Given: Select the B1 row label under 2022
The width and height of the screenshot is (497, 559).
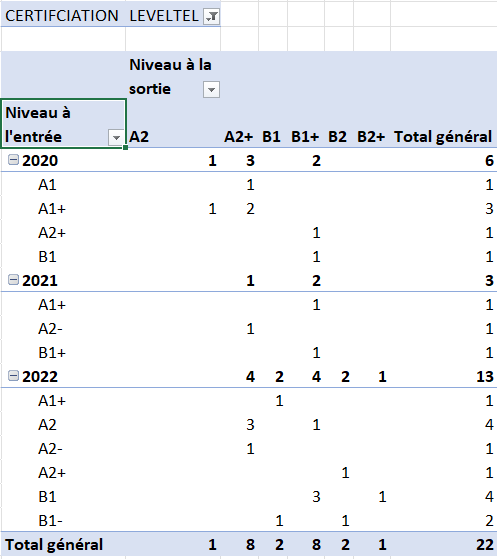Looking at the screenshot, I should 47,497.
